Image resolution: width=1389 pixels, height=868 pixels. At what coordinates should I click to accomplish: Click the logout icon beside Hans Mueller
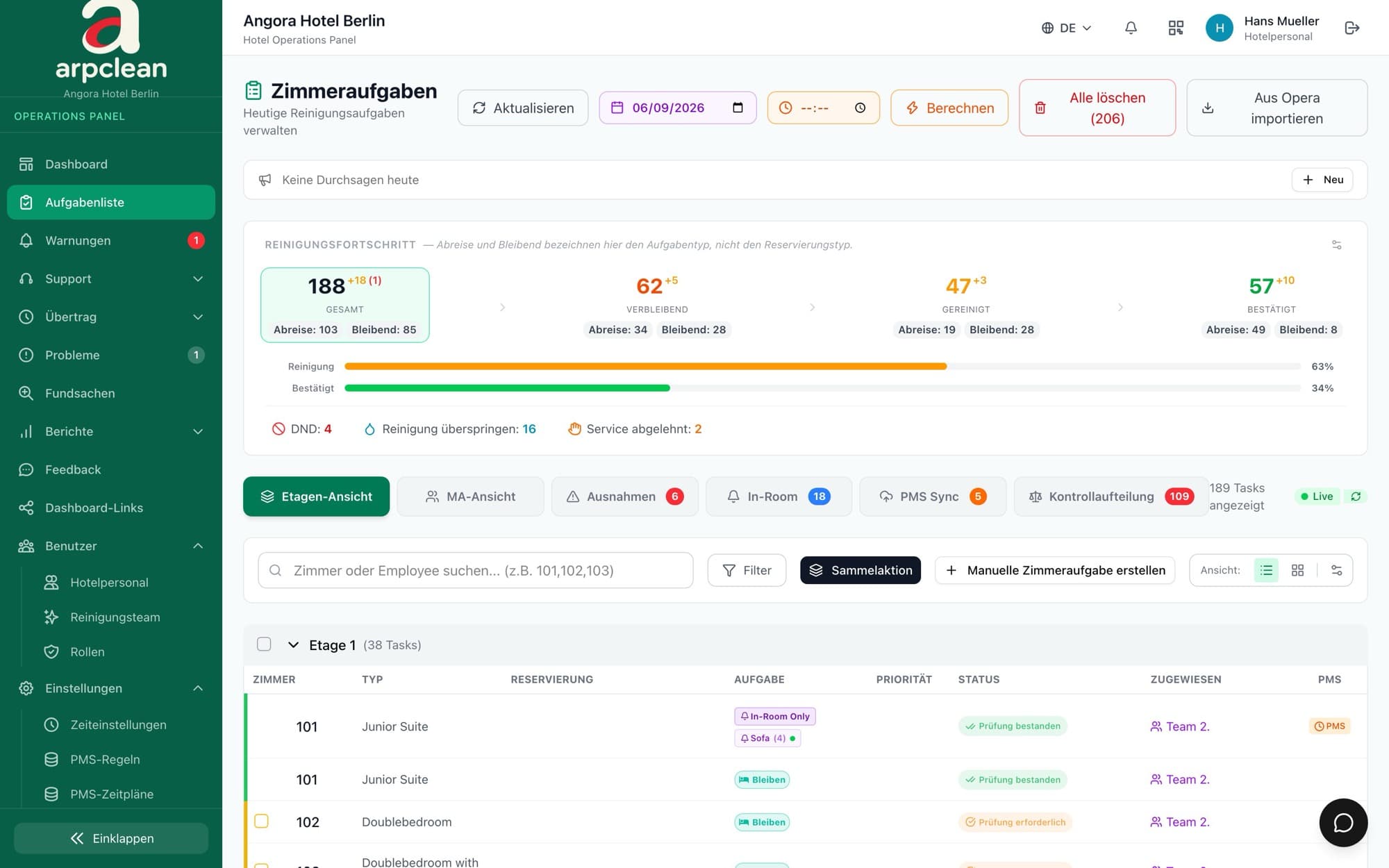[1351, 28]
